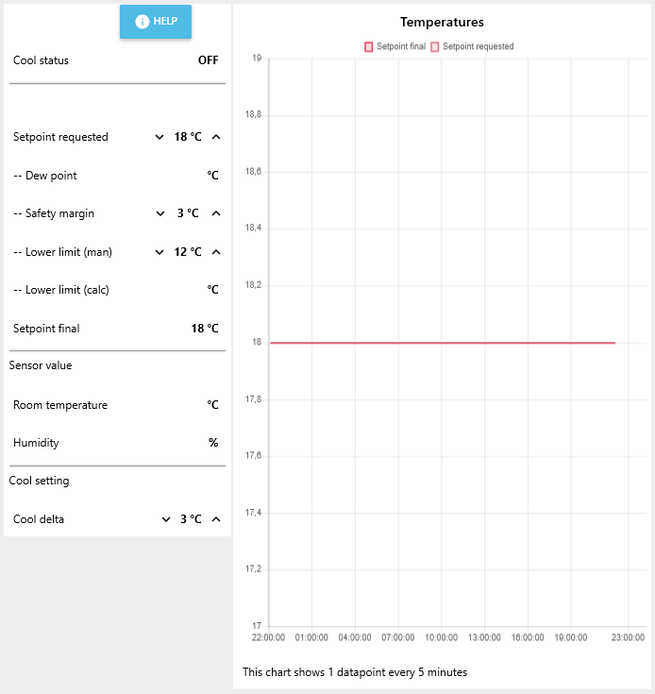Image resolution: width=655 pixels, height=694 pixels.
Task: Toggle Setpoint requested legend entry
Action: click(x=472, y=46)
